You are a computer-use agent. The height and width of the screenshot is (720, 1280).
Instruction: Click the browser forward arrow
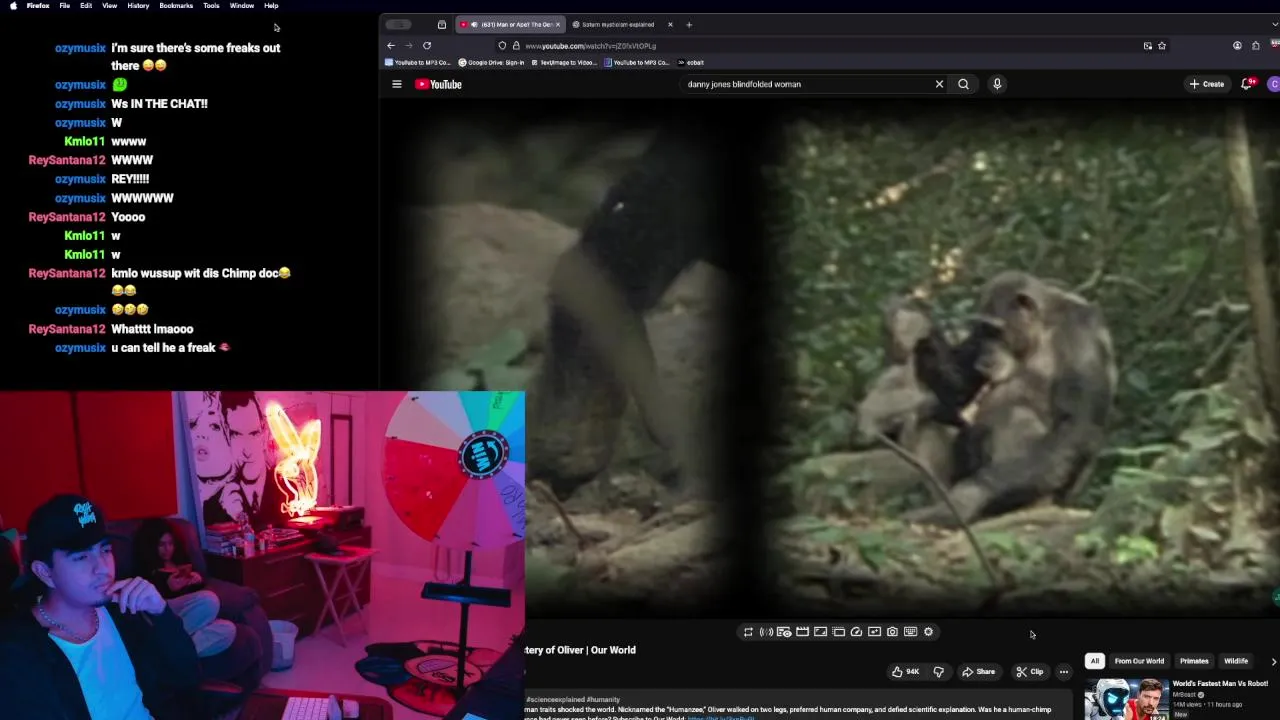coord(408,45)
